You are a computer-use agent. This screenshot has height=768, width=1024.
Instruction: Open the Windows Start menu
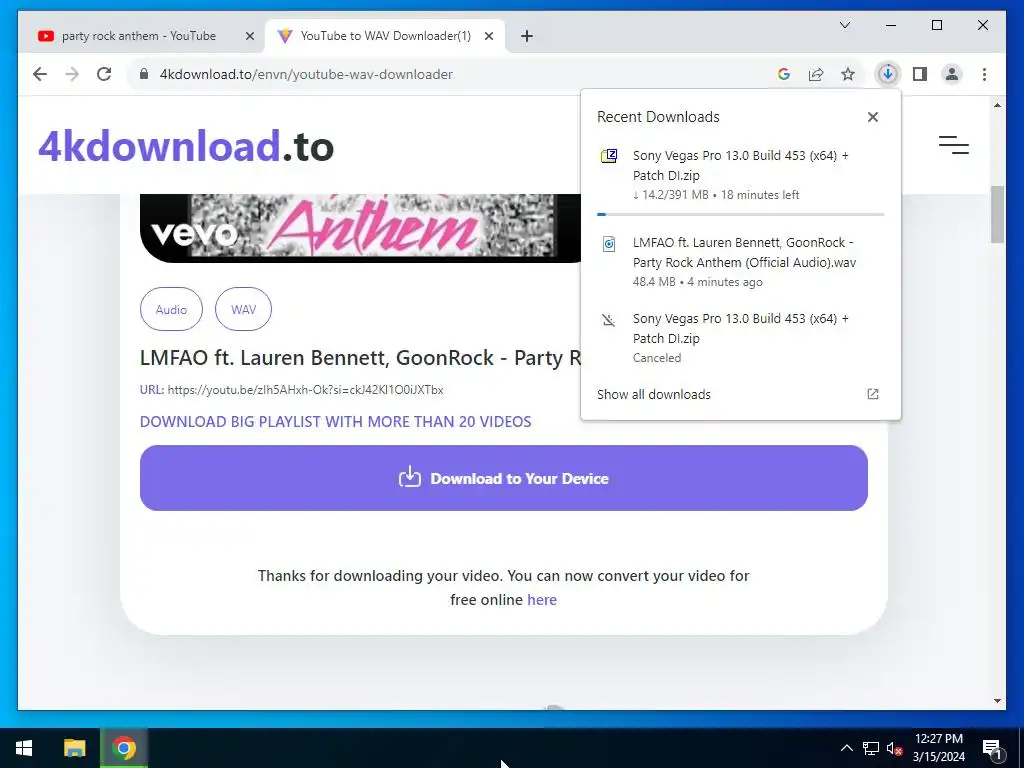(x=24, y=748)
